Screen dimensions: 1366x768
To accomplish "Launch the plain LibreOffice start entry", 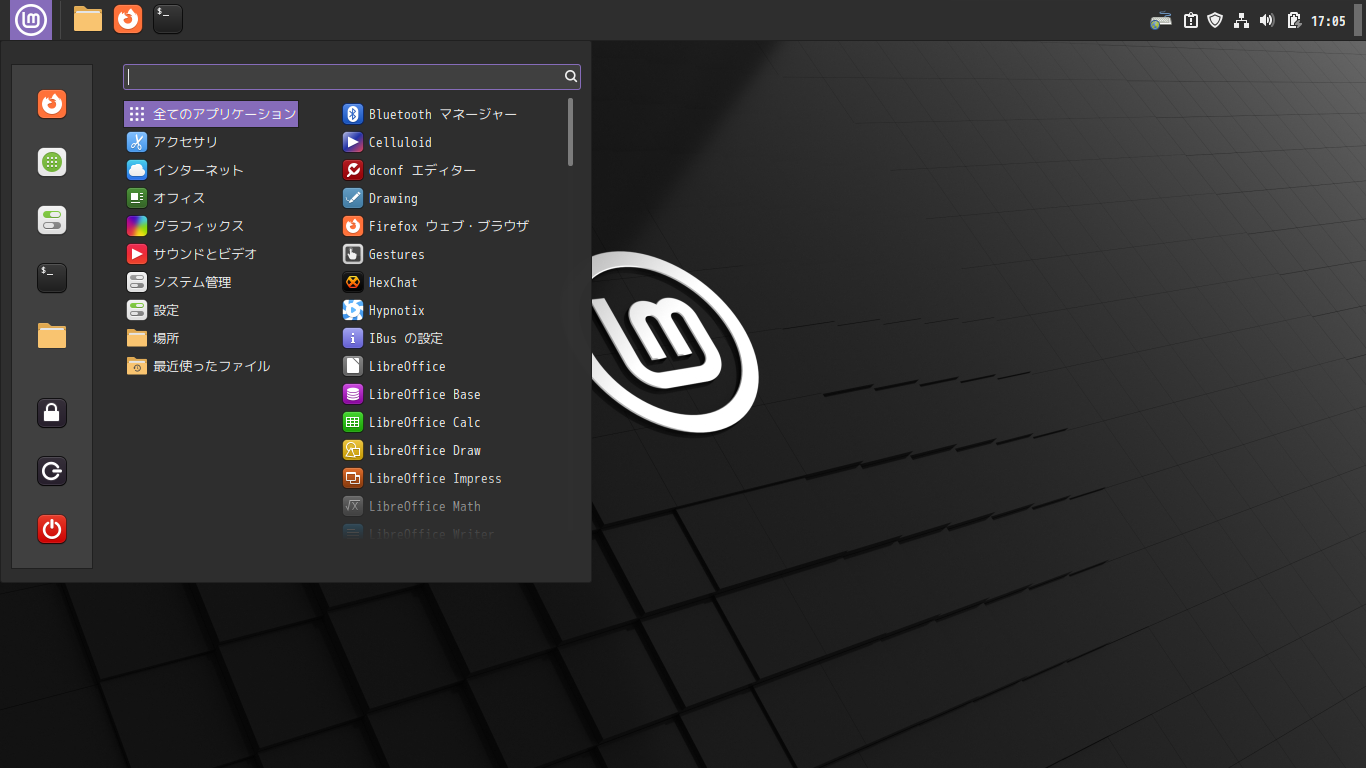I will pyautogui.click(x=452, y=366).
